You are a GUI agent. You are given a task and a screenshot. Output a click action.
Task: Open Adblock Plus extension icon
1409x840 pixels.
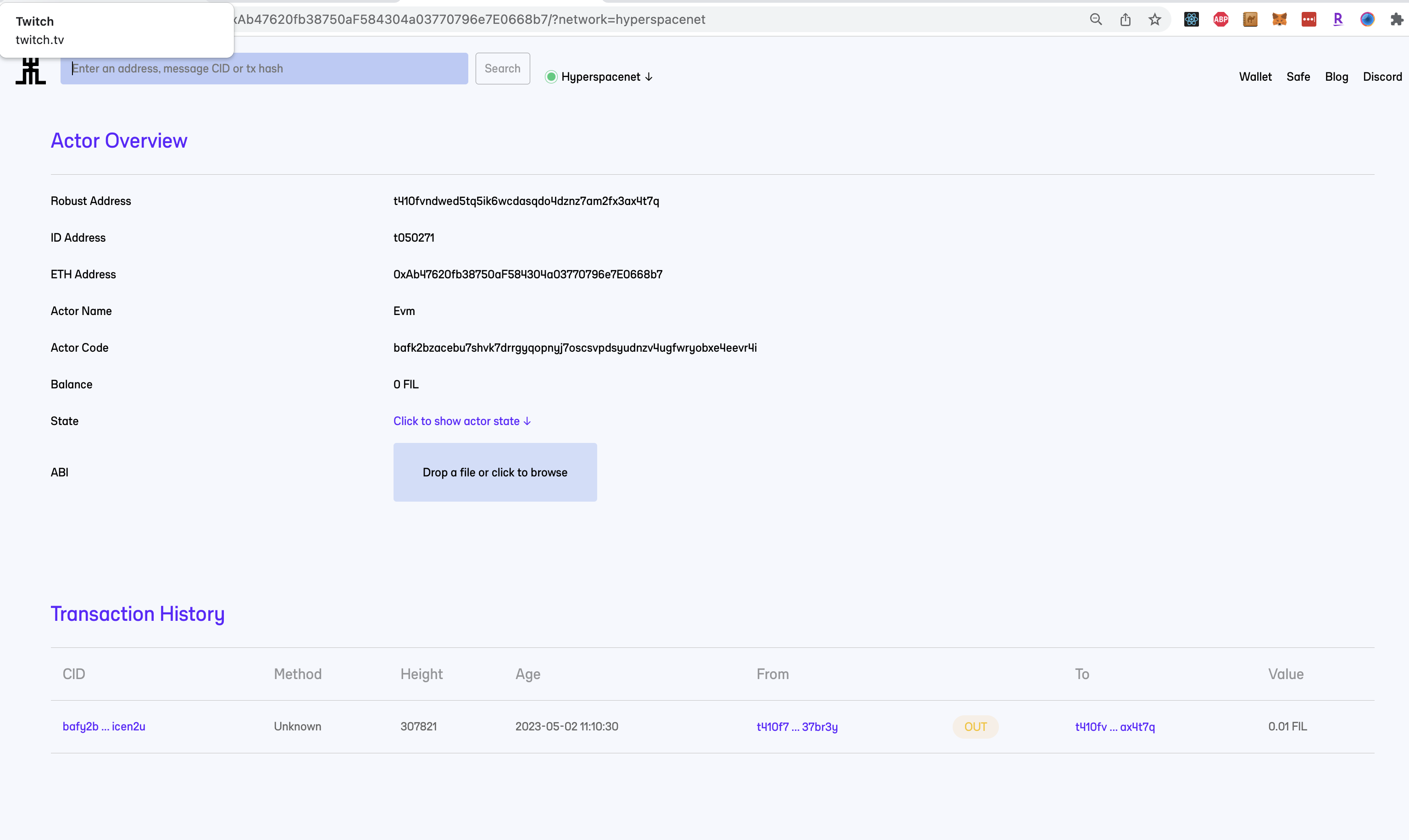(1220, 20)
